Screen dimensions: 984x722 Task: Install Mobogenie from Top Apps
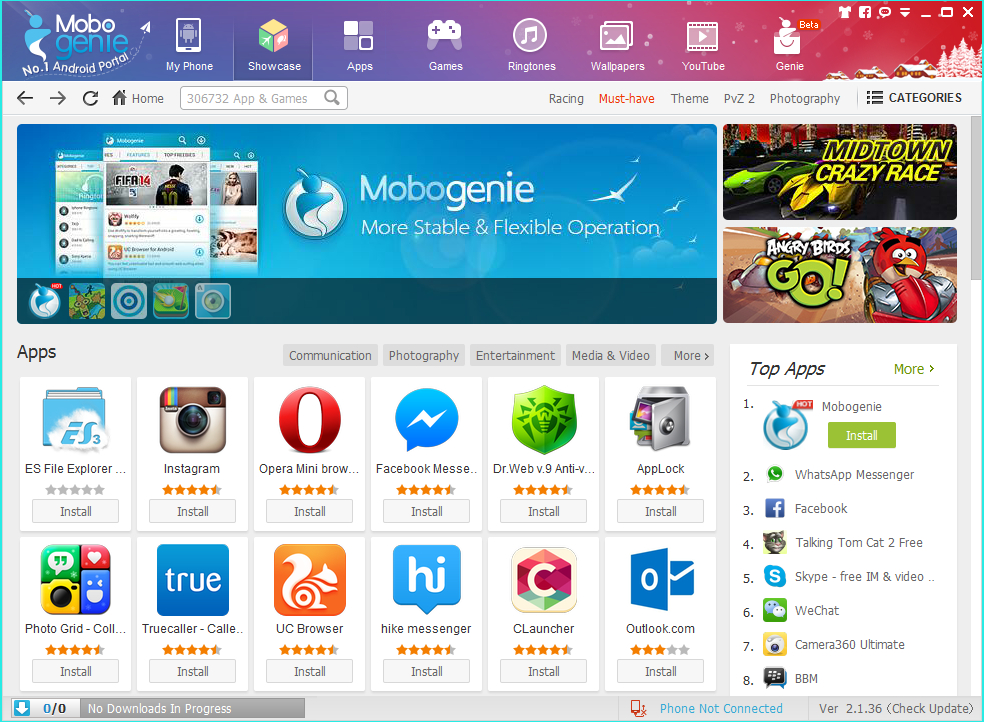click(862, 435)
